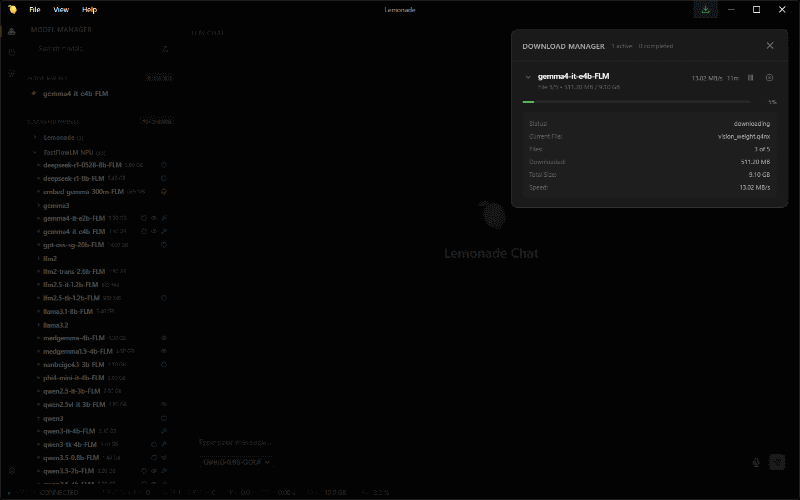Pause the gemma4-it-e4b-FLM download
This screenshot has width=800, height=500.
pyautogui.click(x=751, y=78)
